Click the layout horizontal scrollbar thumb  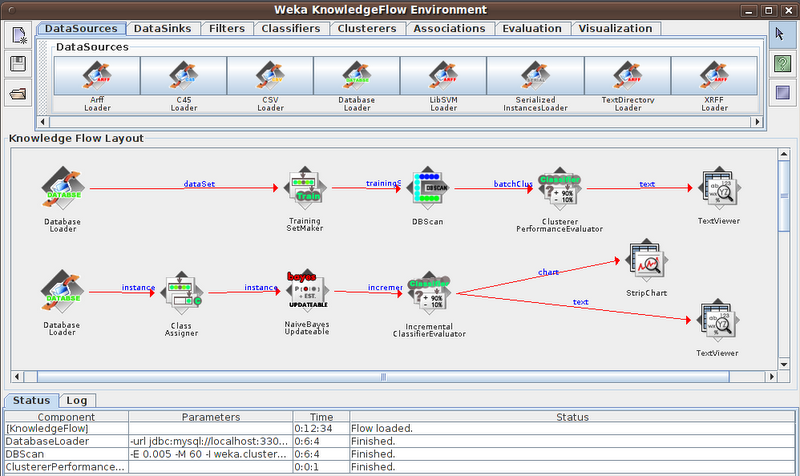(383, 377)
